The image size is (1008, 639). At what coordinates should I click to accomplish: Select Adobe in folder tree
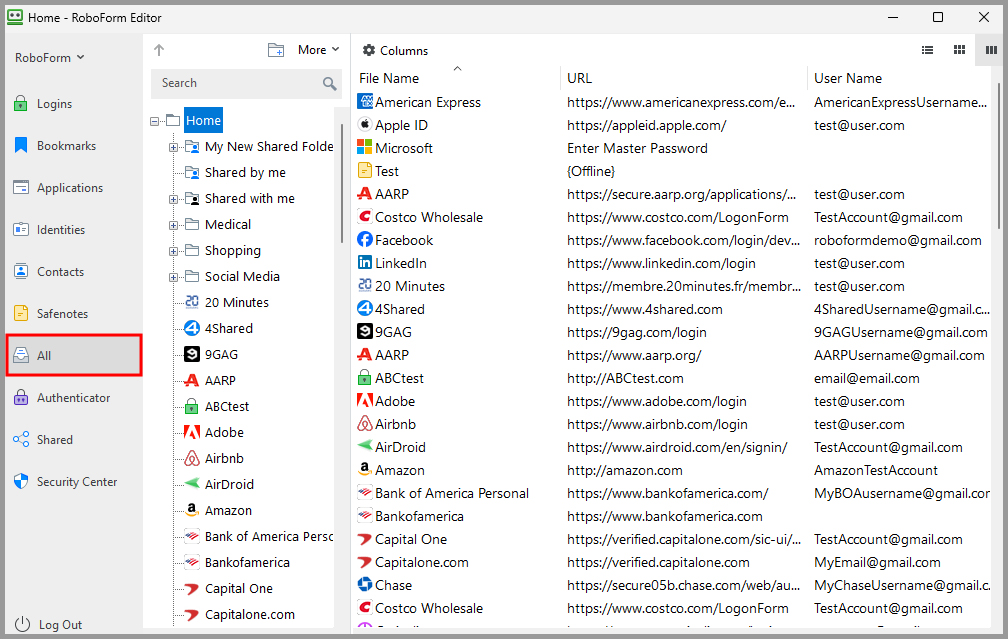click(224, 432)
